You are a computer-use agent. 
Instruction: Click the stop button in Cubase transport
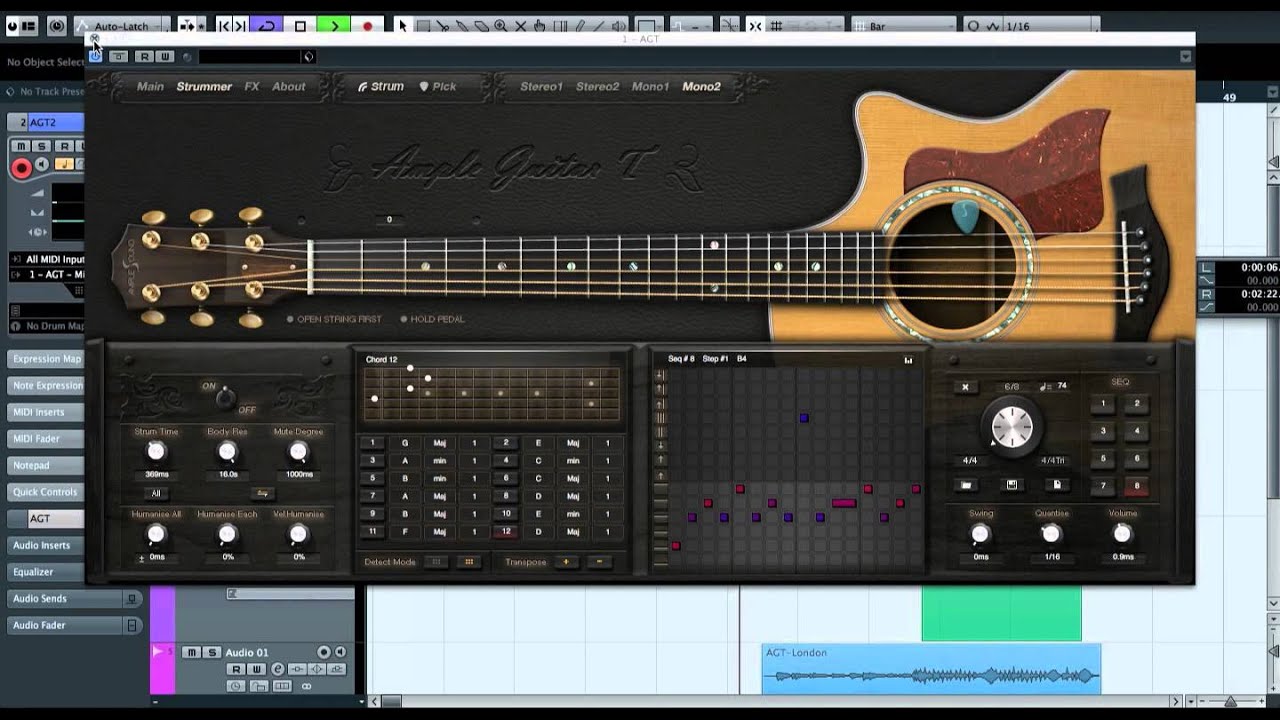[300, 26]
